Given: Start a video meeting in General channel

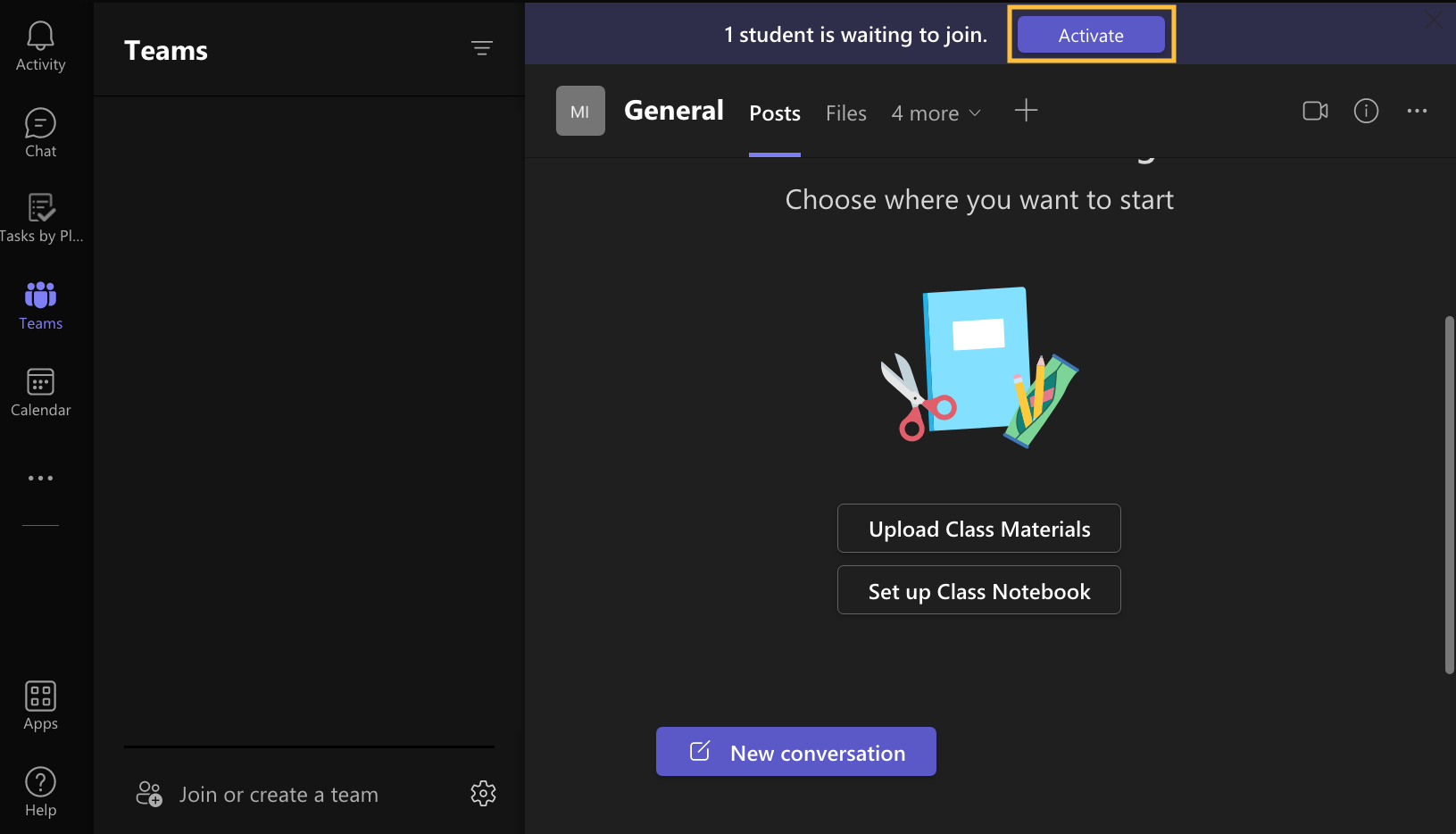Looking at the screenshot, I should coord(1314,111).
